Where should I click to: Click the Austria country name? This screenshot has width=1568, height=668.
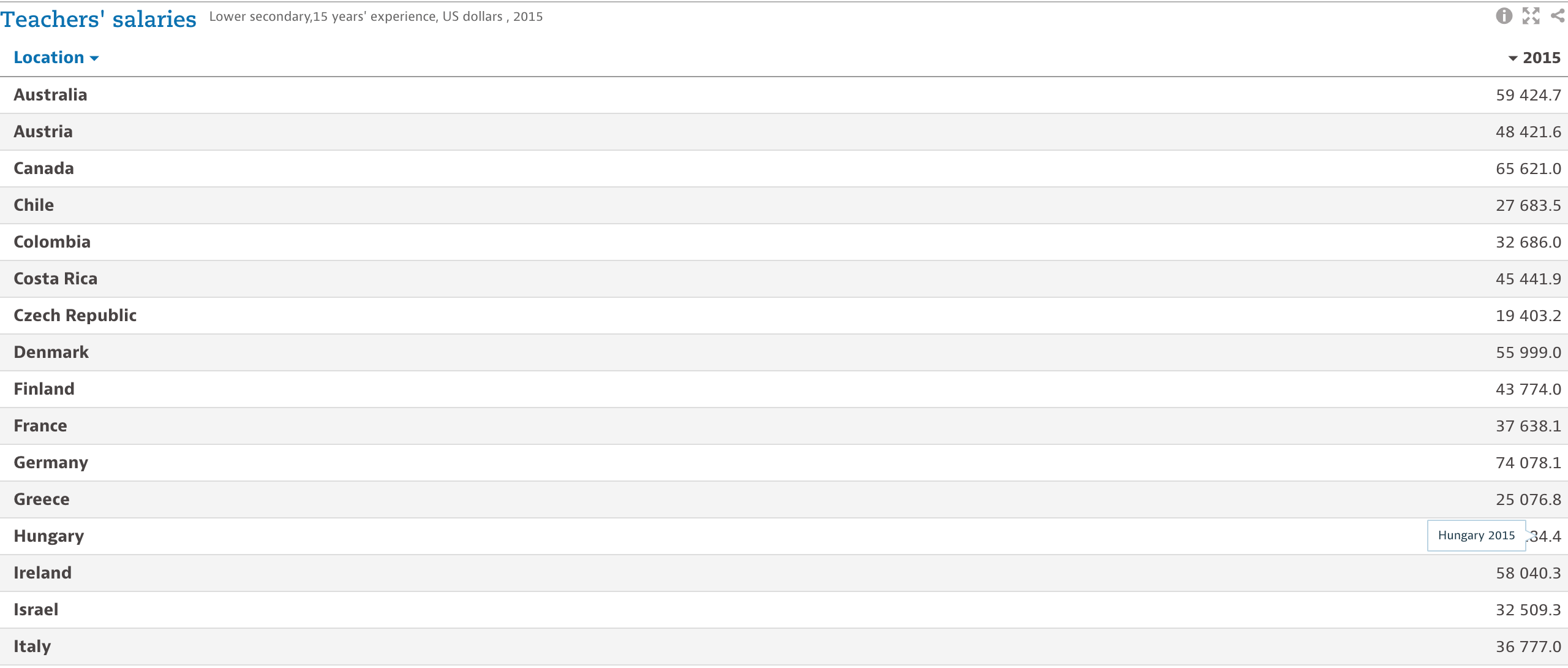coord(43,132)
